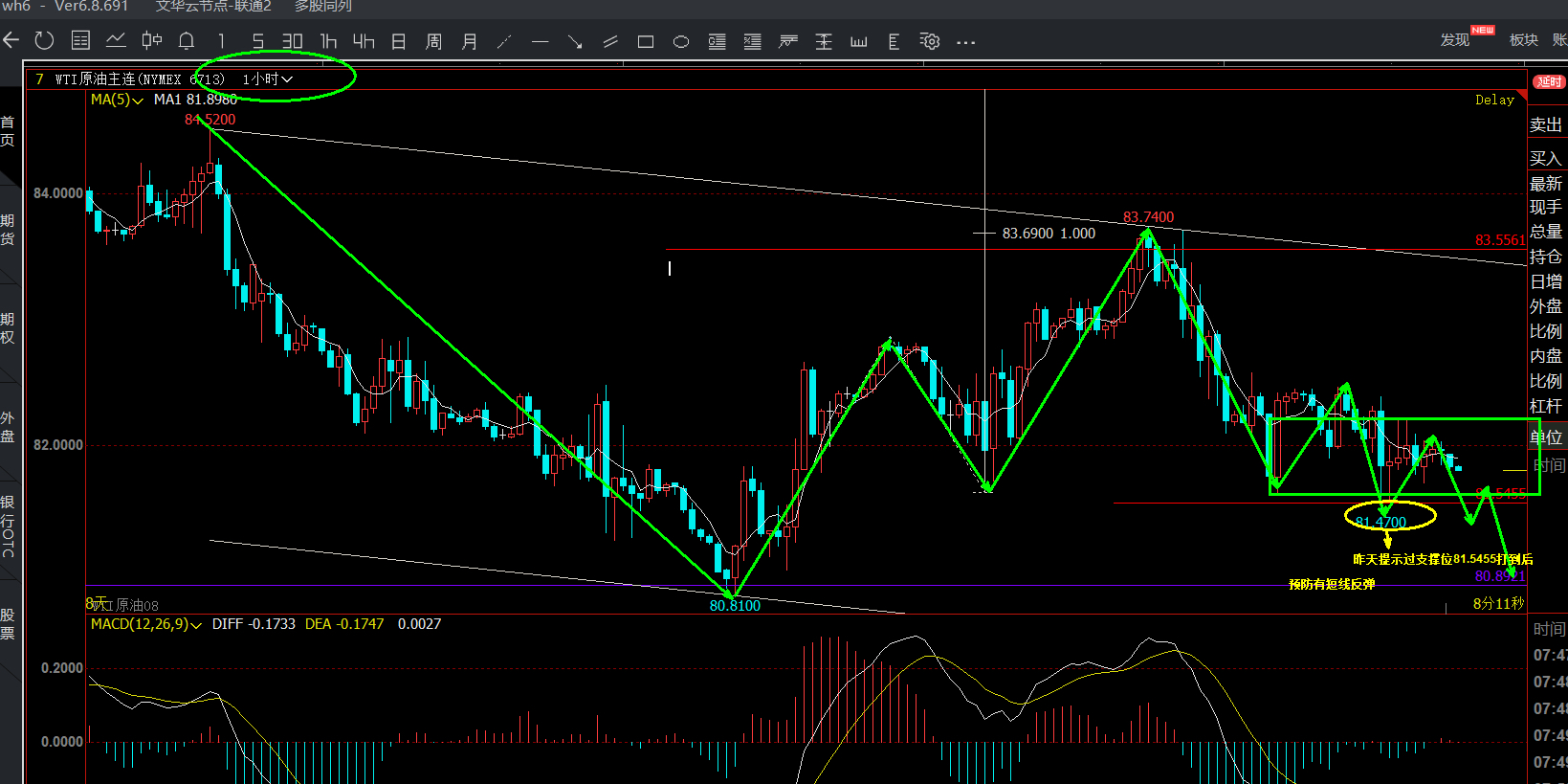Select the wave measuring tool icon
This screenshot has height=784, width=1568.
tap(788, 42)
